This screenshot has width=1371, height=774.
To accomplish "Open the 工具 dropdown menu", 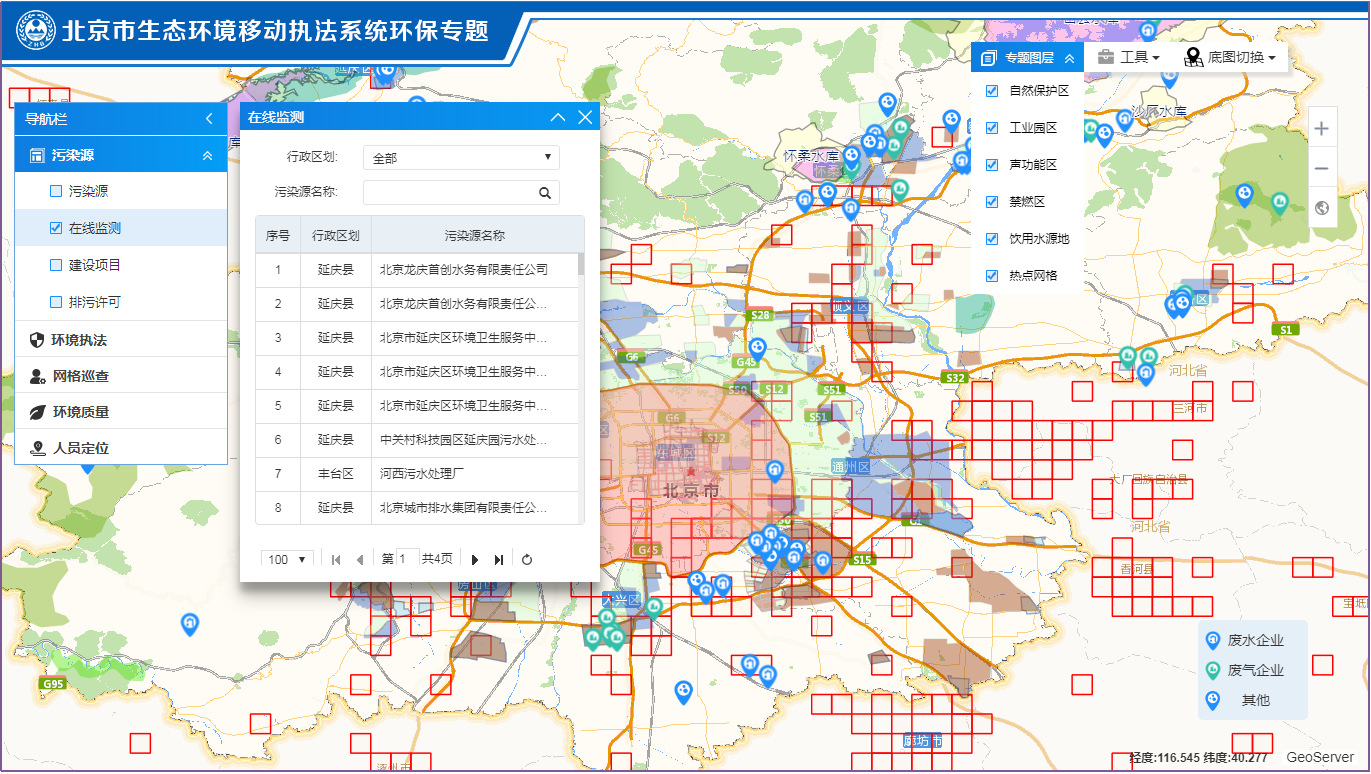I will click(1129, 58).
